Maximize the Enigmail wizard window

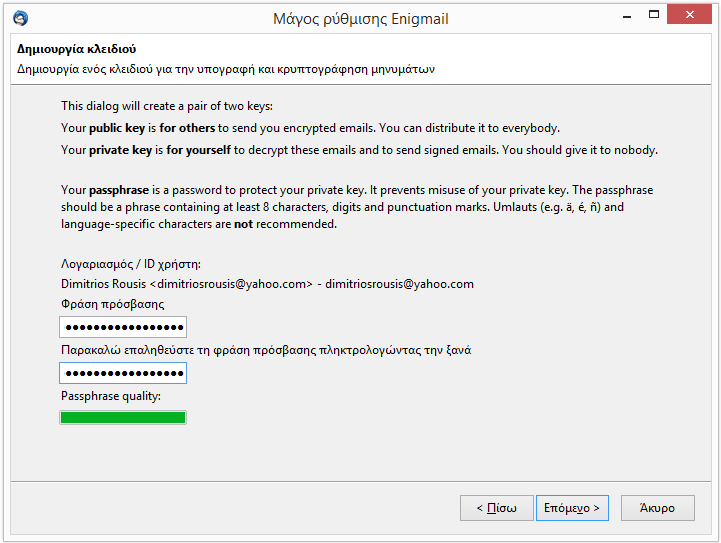[x=653, y=15]
